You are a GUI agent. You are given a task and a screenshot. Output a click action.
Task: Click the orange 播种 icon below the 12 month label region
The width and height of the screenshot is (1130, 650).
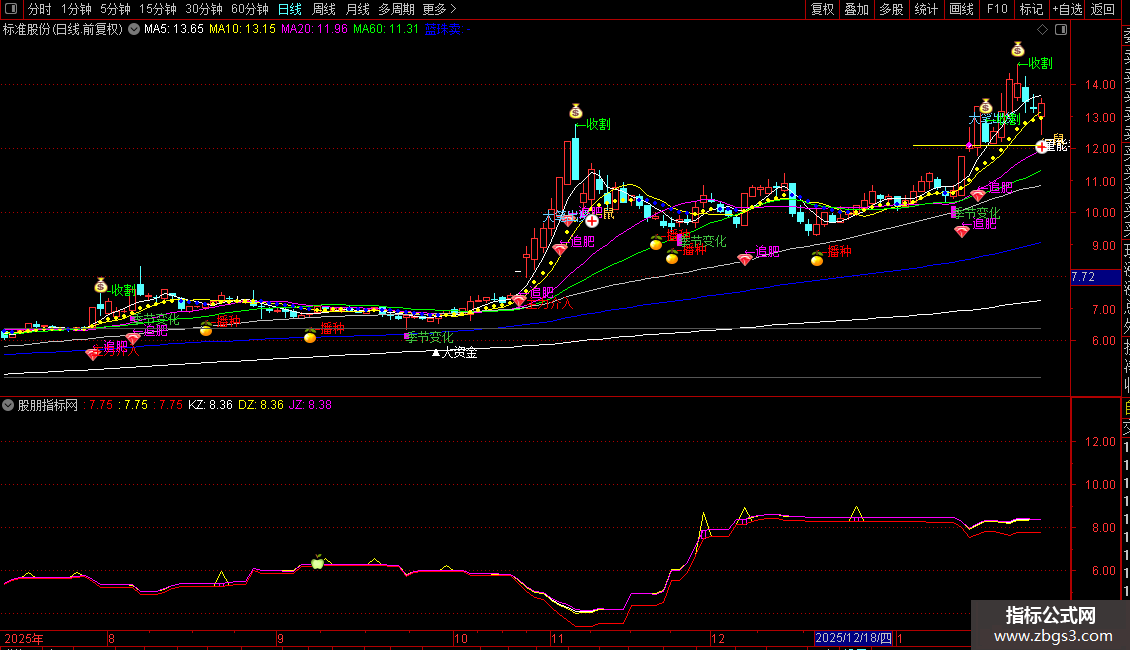click(x=817, y=259)
